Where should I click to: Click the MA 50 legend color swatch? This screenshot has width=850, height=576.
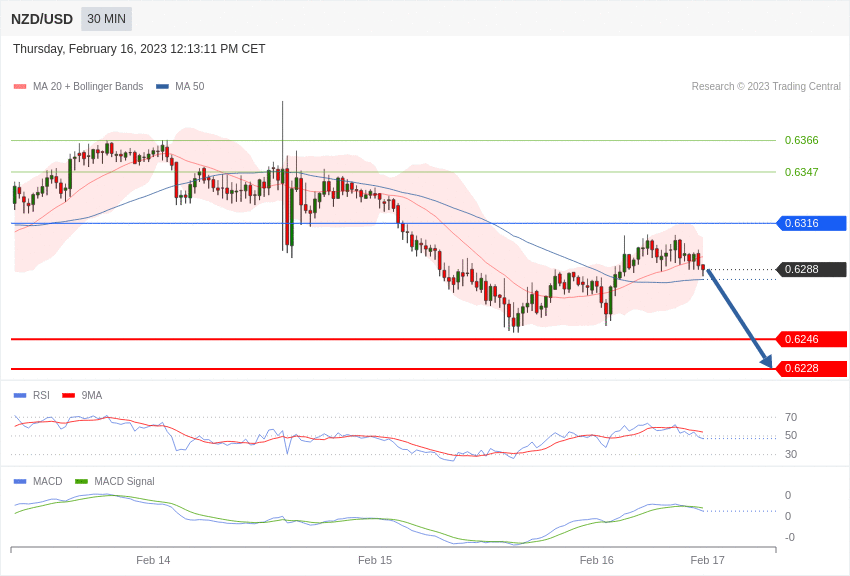point(162,86)
